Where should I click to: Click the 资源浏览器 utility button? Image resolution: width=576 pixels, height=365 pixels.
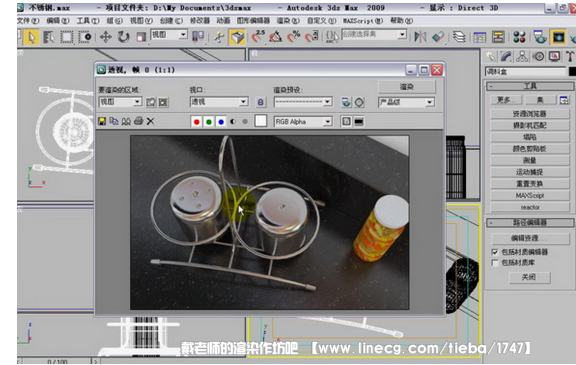tap(530, 113)
